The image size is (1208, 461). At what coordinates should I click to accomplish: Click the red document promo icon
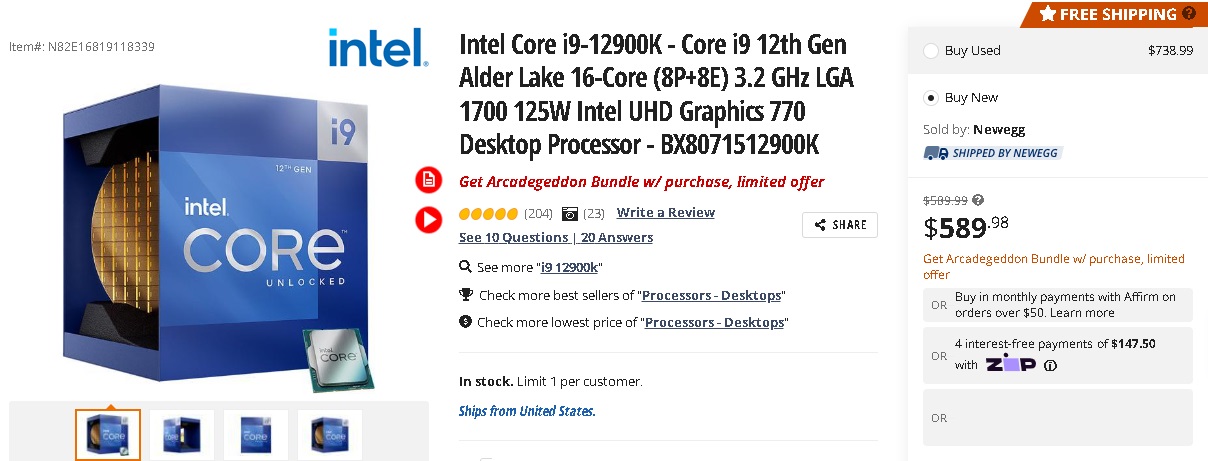pos(428,180)
